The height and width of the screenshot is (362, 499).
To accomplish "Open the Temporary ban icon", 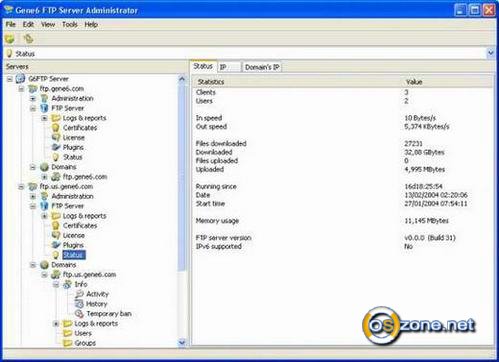I will pos(79,314).
